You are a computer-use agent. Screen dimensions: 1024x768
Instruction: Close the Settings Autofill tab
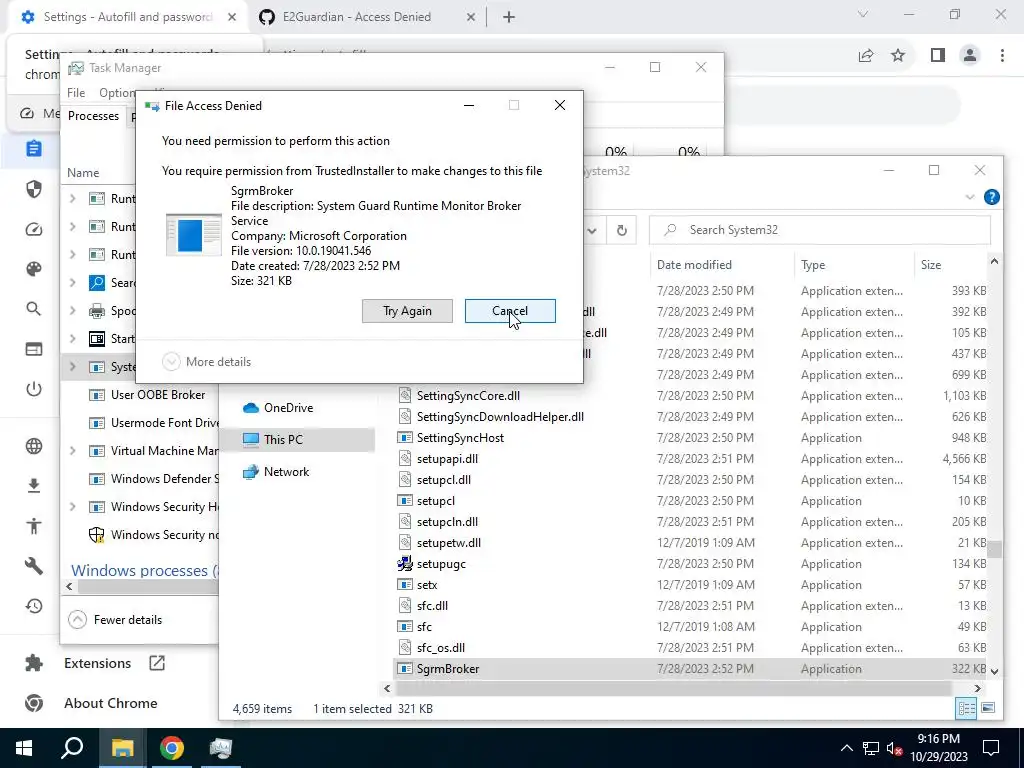[232, 17]
